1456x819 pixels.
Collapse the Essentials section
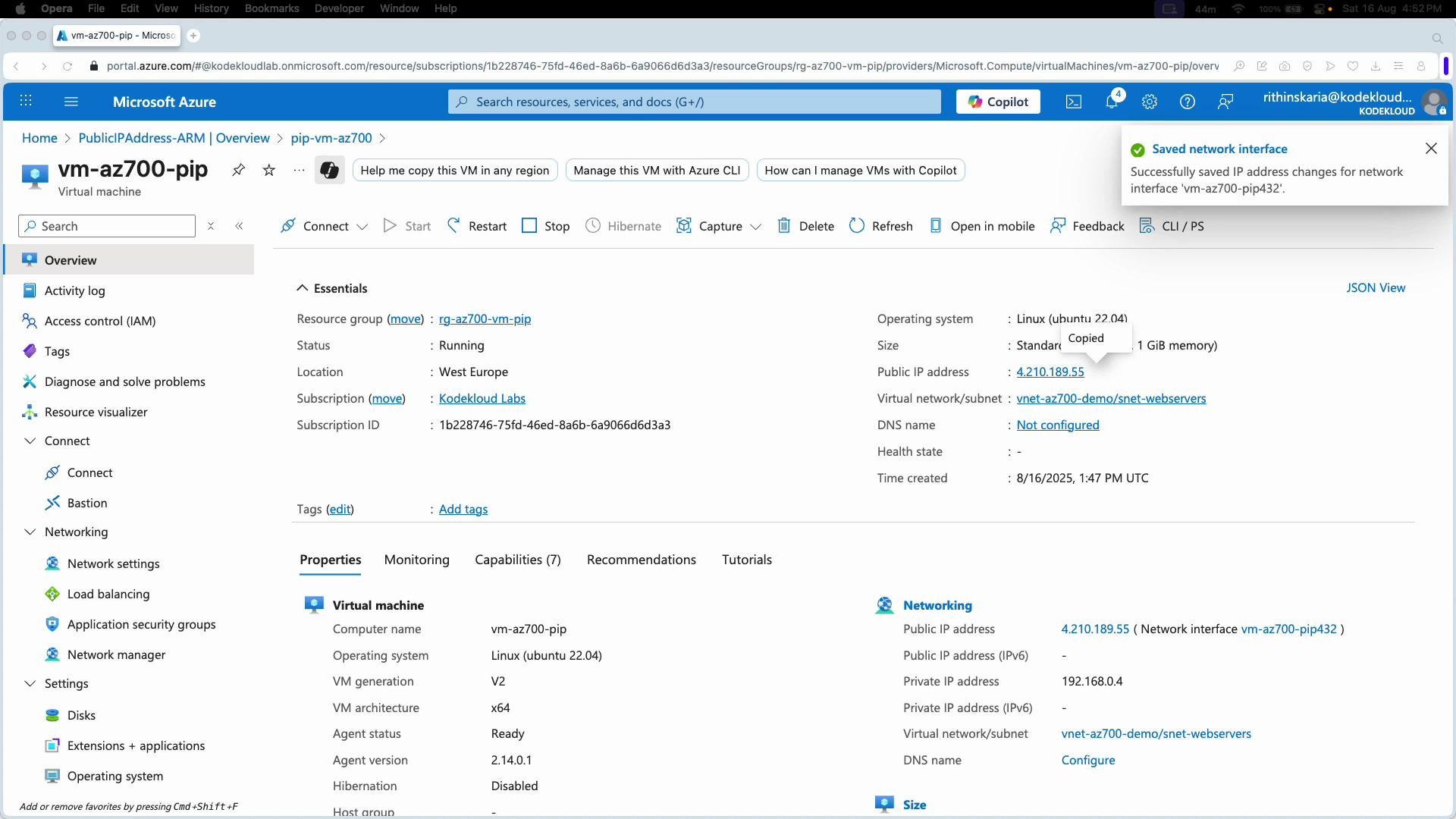302,288
